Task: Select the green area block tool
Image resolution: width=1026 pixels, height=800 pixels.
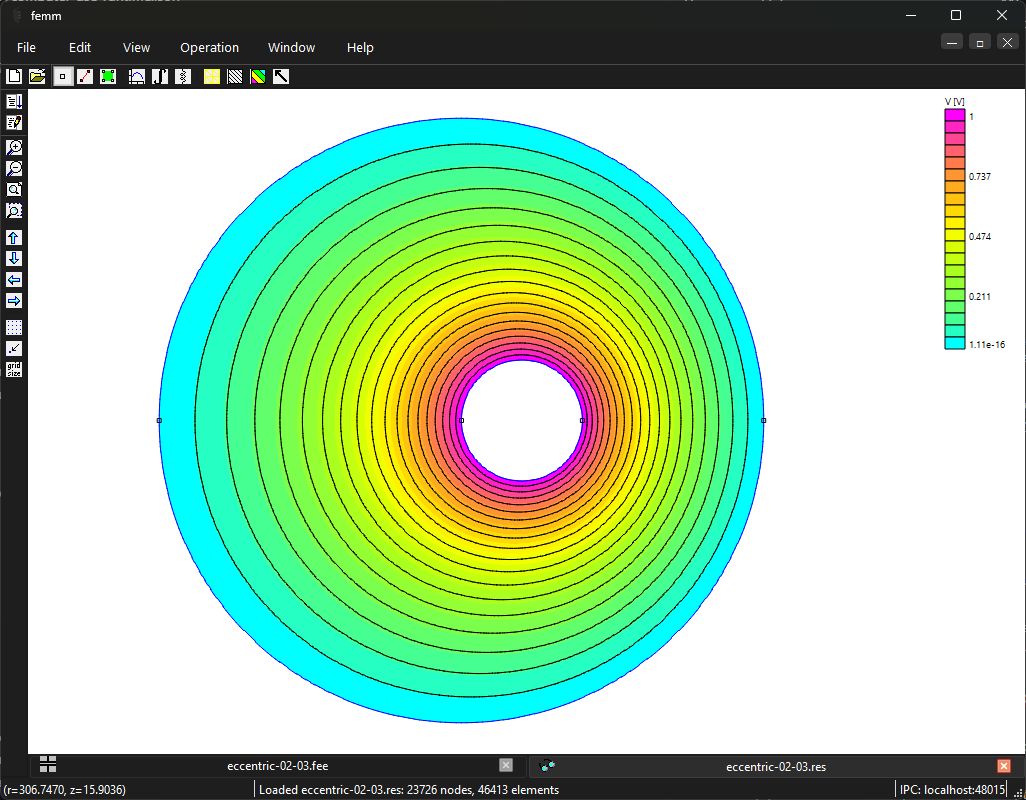Action: (108, 77)
